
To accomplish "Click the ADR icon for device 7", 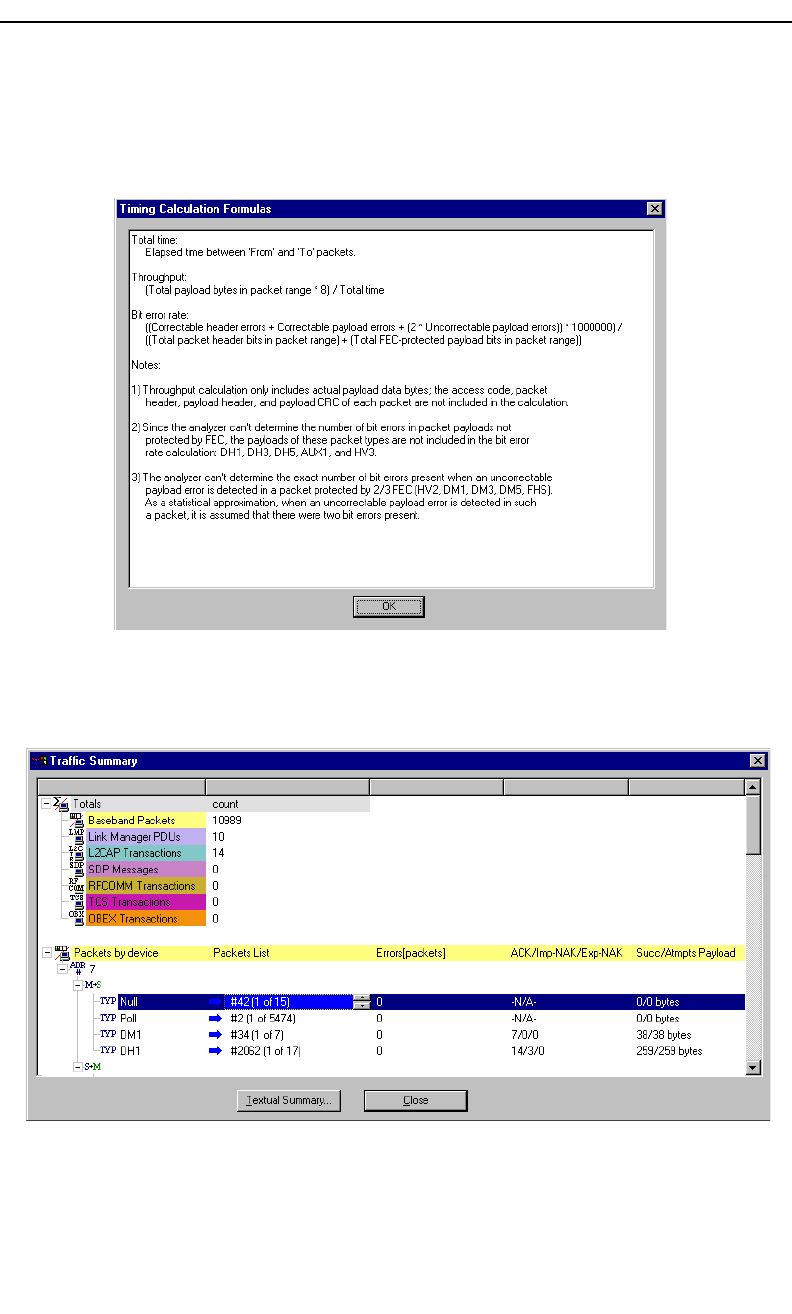I will point(77,969).
